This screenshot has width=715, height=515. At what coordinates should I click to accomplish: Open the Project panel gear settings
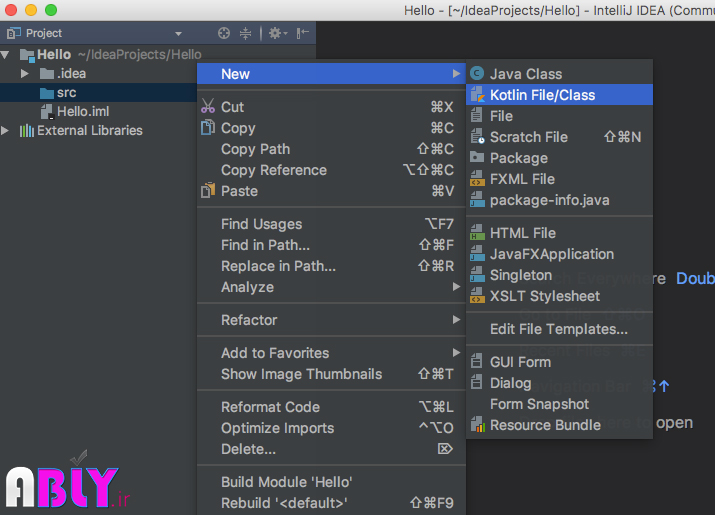point(277,33)
